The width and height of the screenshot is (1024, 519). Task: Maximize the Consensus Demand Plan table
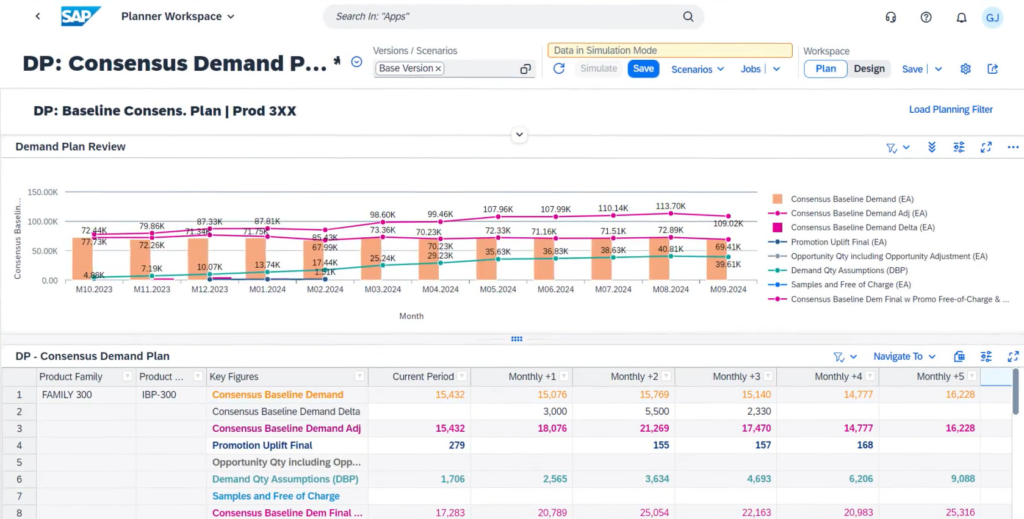[1013, 356]
